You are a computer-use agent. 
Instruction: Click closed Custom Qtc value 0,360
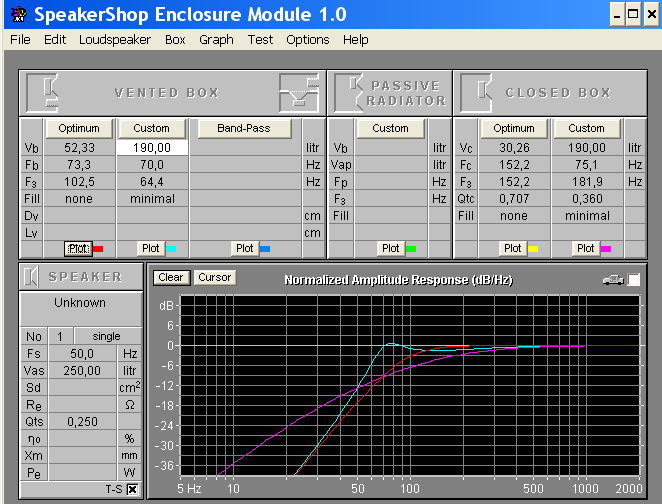click(x=587, y=198)
